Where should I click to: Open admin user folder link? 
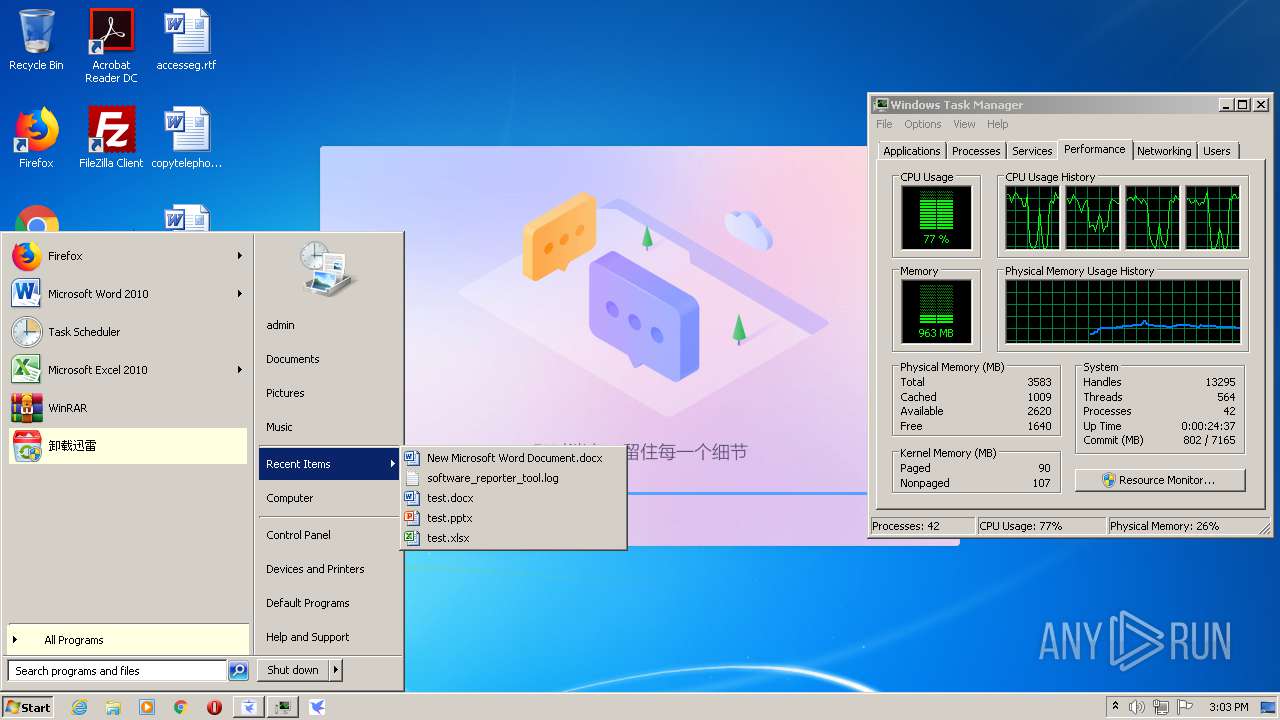click(x=329, y=325)
